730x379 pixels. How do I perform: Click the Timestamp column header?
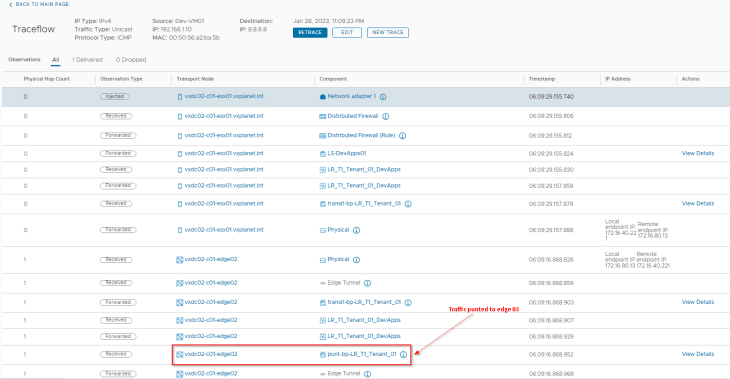(542, 79)
